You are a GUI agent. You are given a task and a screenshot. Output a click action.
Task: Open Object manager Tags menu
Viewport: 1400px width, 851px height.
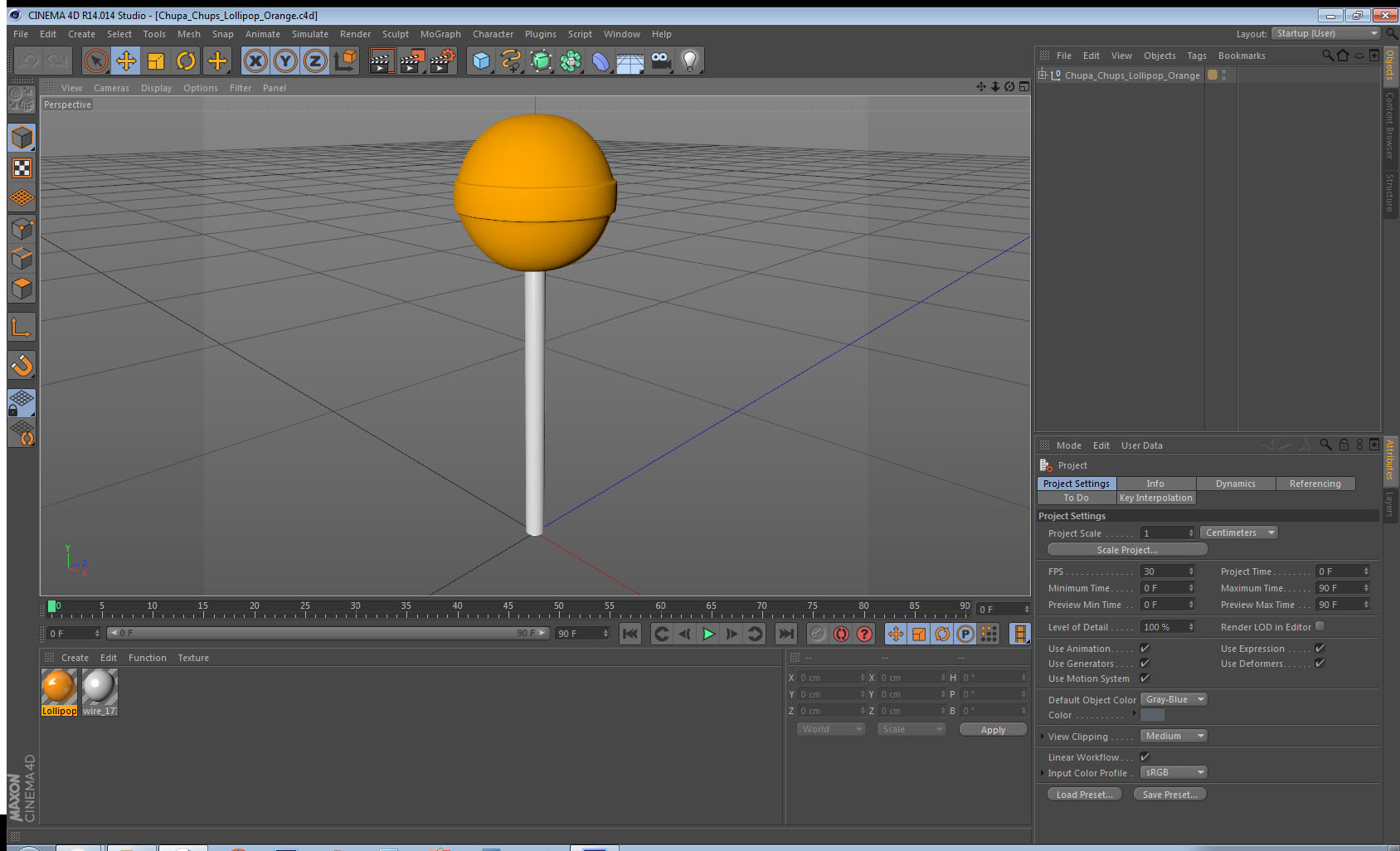click(1196, 56)
